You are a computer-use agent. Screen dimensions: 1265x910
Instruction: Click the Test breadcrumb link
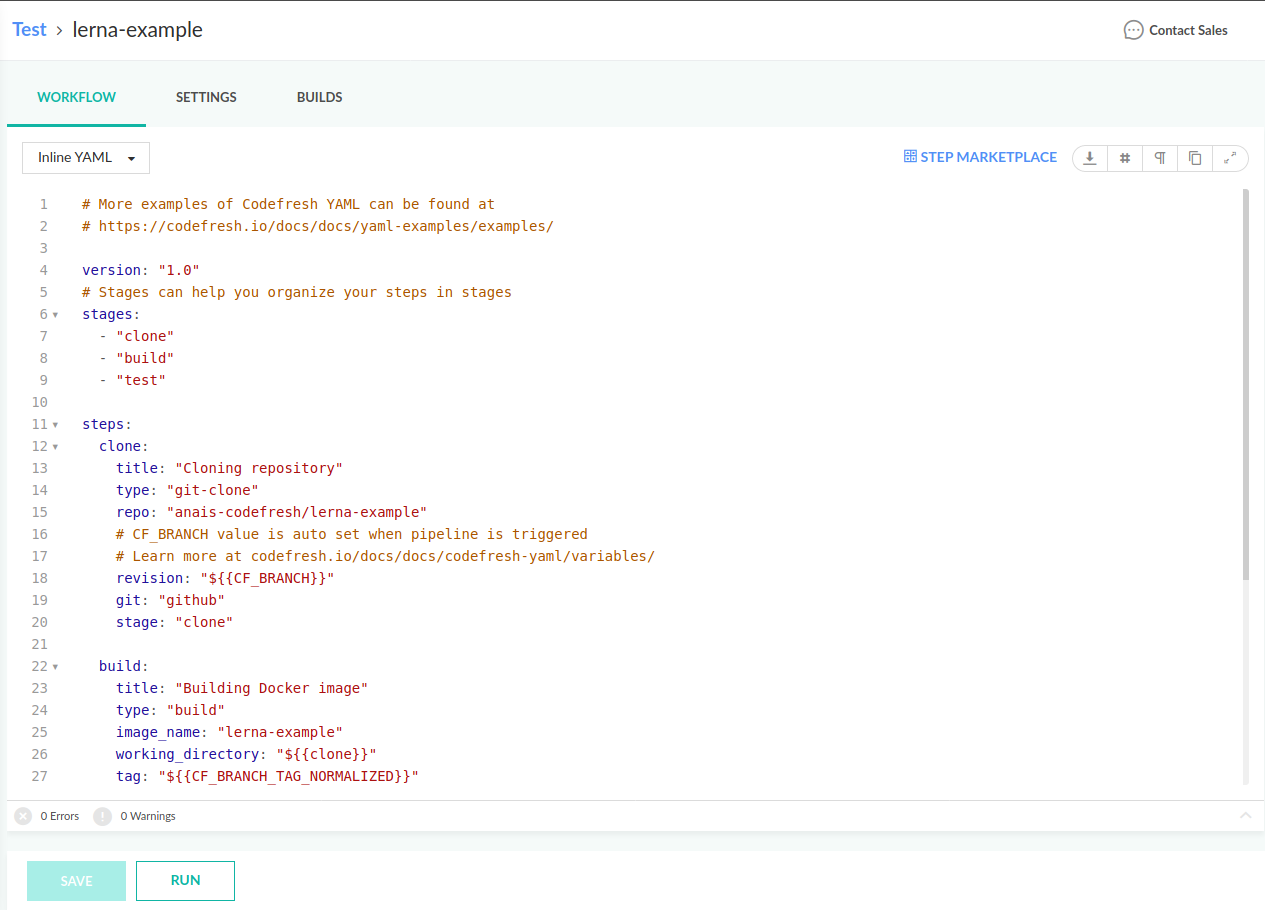pos(29,30)
